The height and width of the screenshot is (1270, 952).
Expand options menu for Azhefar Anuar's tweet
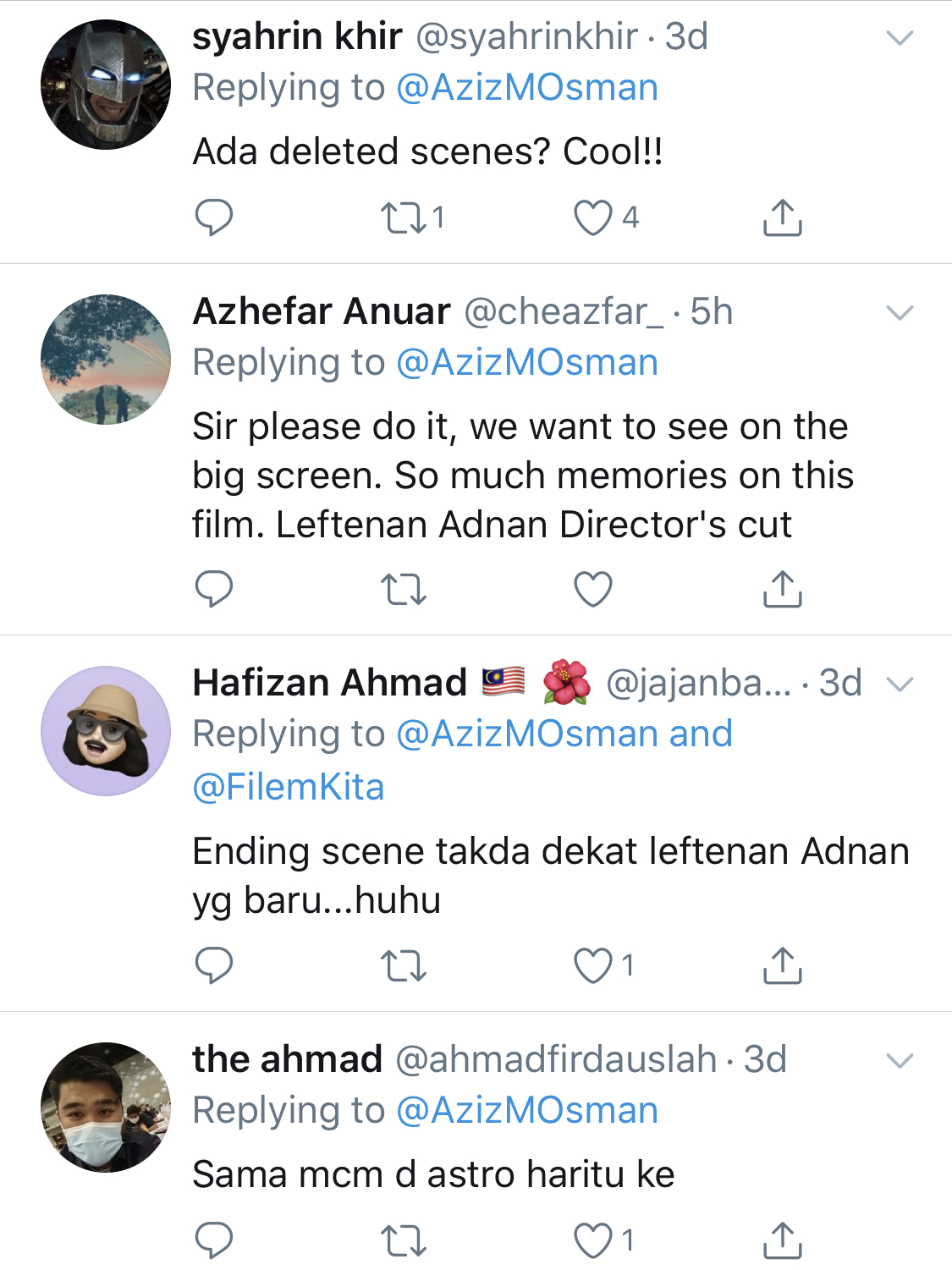(899, 313)
